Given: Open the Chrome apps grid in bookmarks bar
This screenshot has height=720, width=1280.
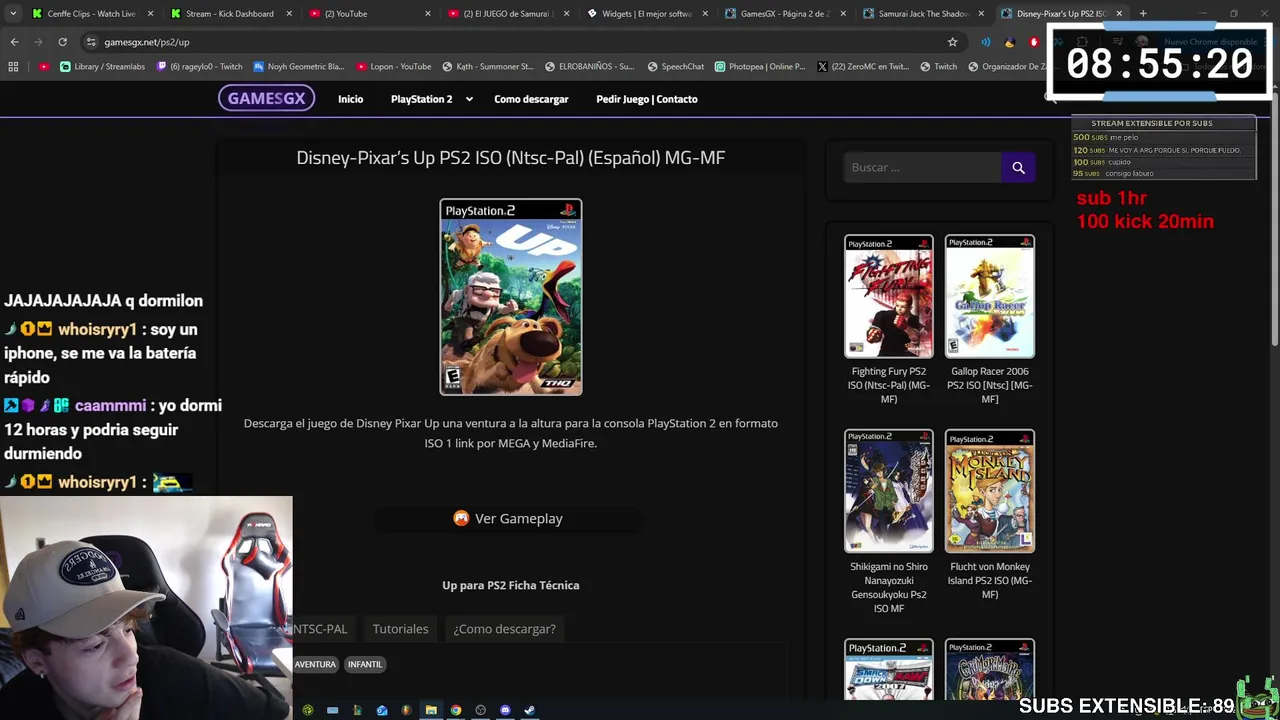Looking at the screenshot, I should 13,66.
